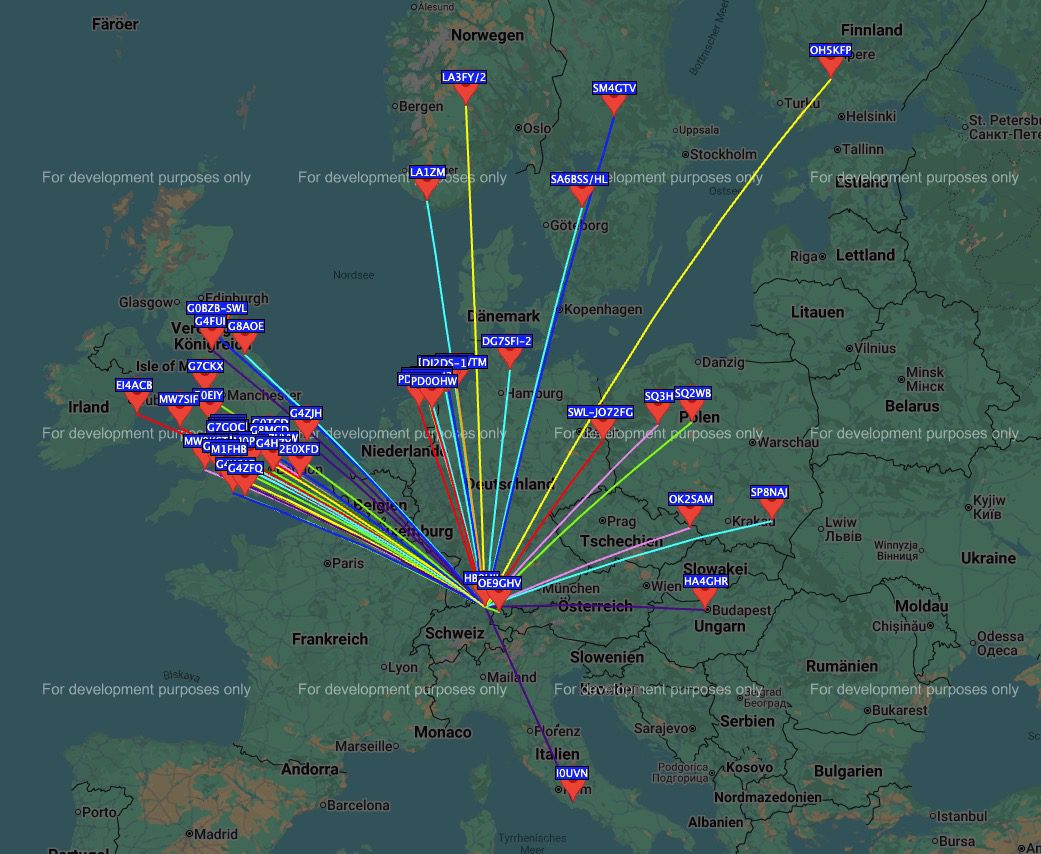Select the G4ZJH red pin
Image resolution: width=1041 pixels, height=854 pixels.
point(306,430)
